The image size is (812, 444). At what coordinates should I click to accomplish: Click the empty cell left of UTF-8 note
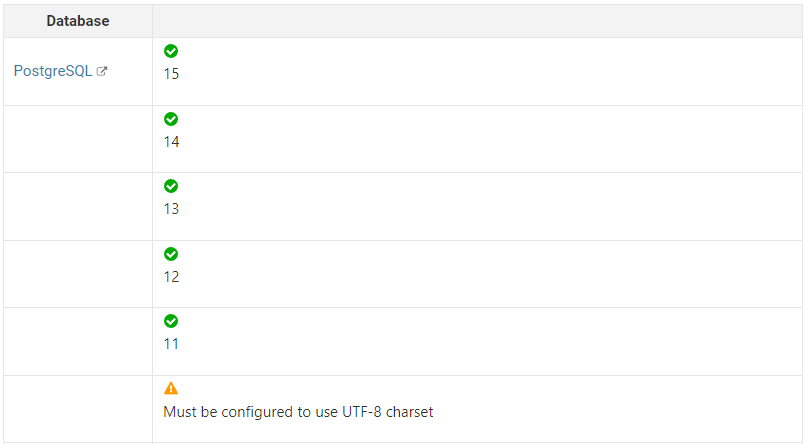pos(78,409)
